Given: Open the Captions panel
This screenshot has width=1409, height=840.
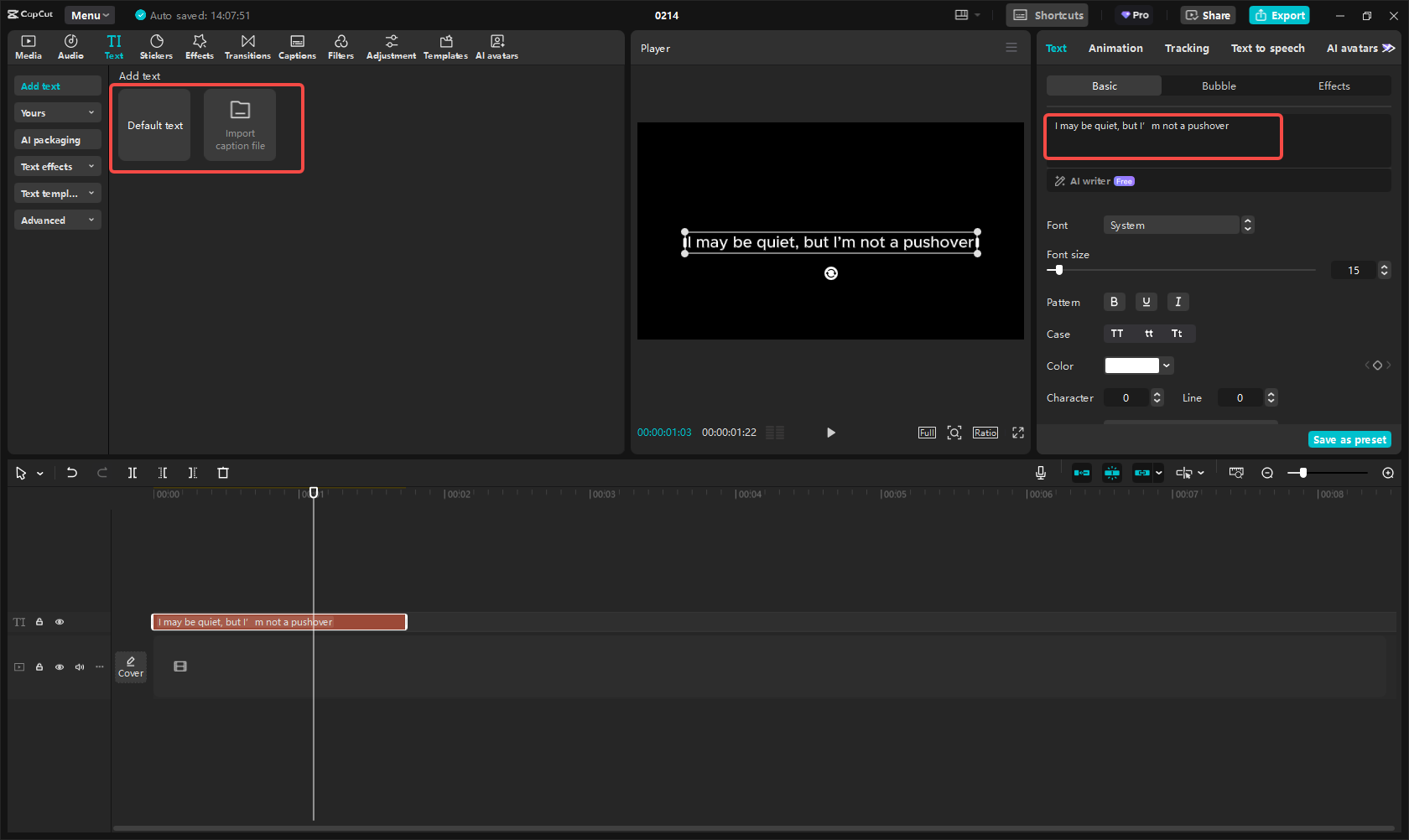Looking at the screenshot, I should pyautogui.click(x=297, y=47).
